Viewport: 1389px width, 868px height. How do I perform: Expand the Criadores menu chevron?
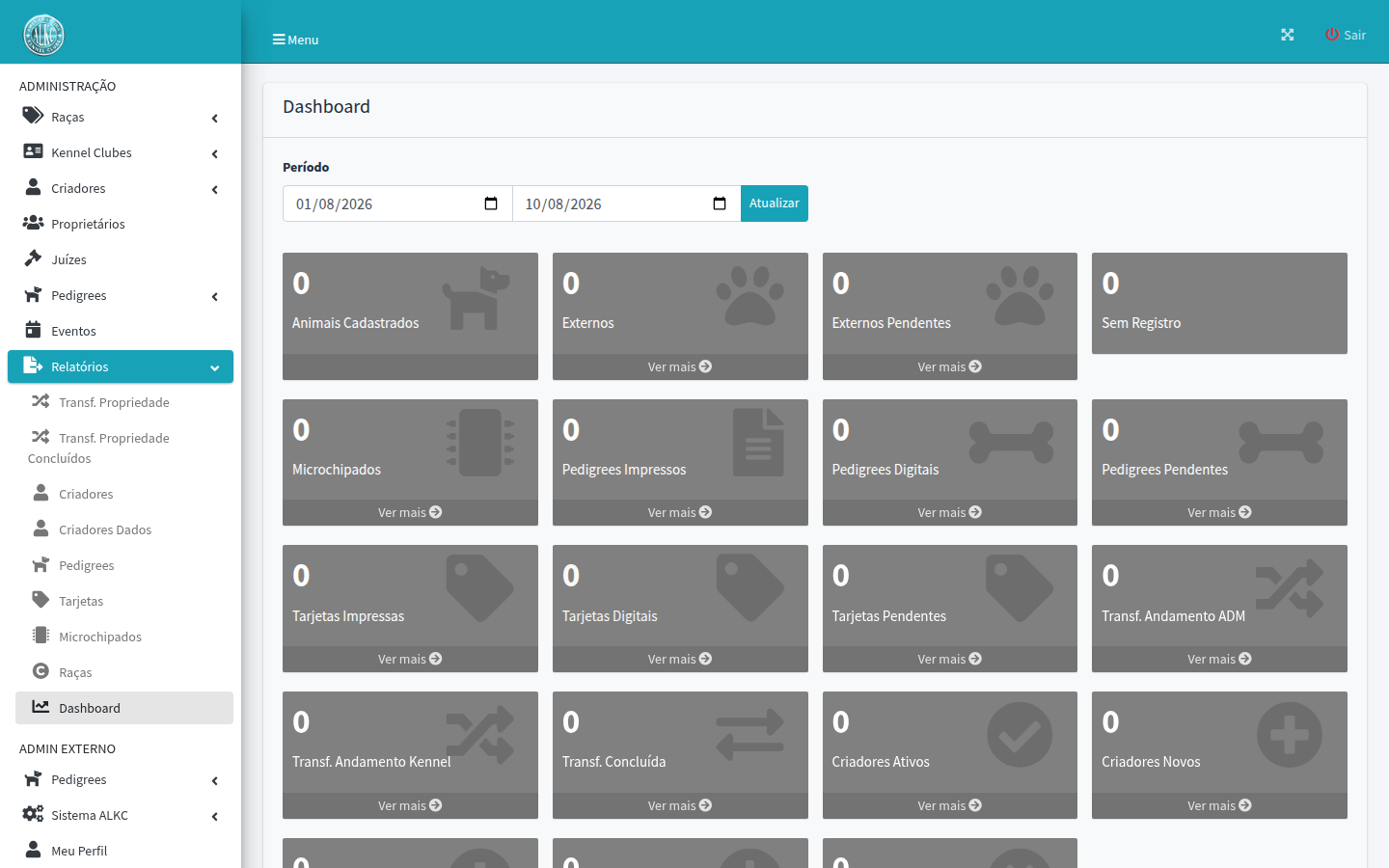click(214, 190)
